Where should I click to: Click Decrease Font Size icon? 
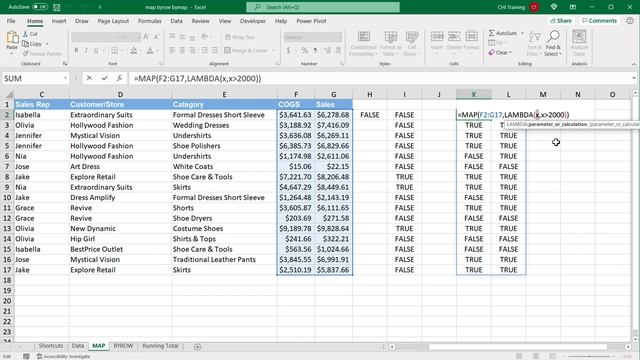(156, 37)
